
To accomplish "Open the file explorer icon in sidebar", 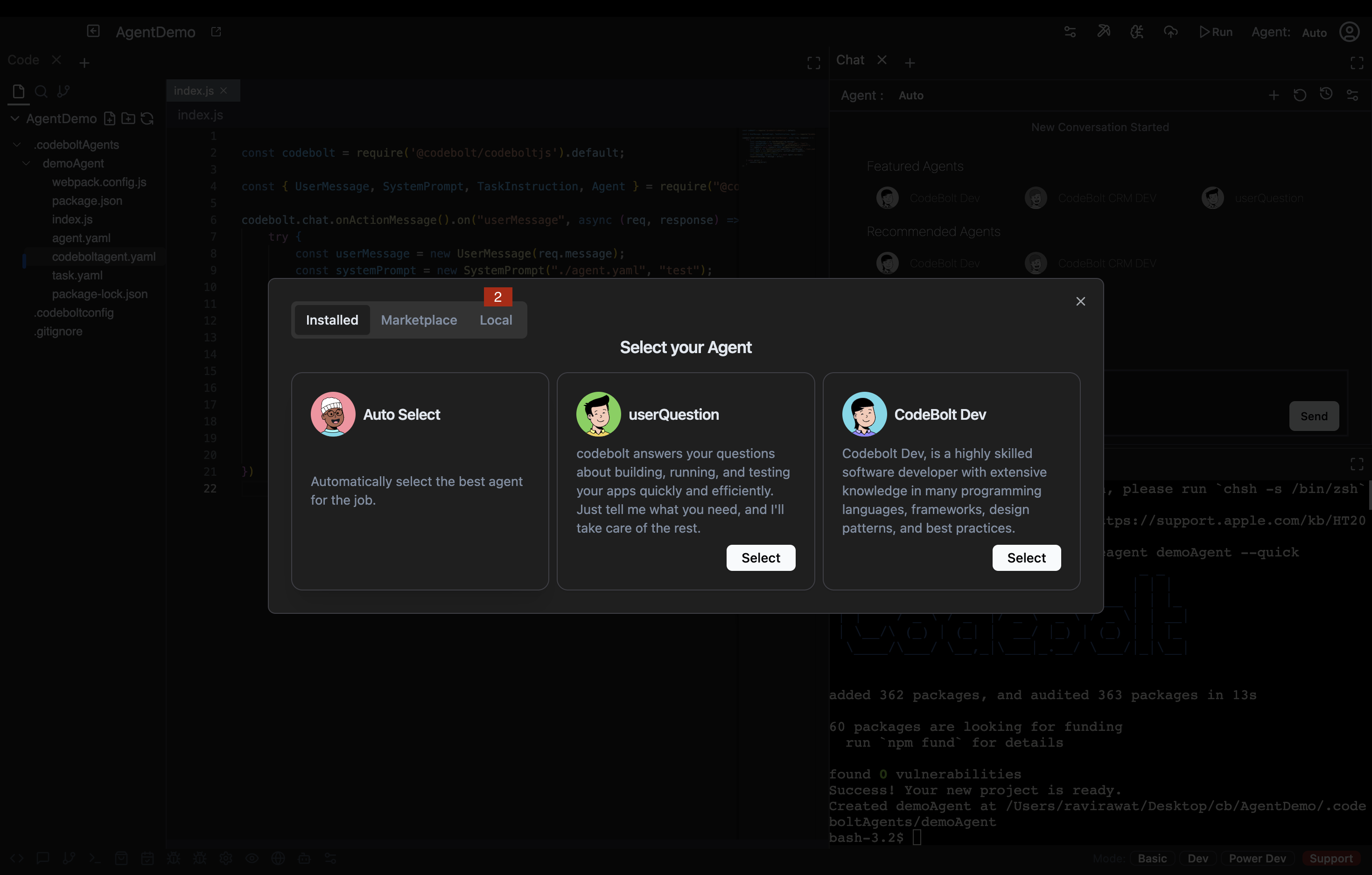I will [x=18, y=92].
